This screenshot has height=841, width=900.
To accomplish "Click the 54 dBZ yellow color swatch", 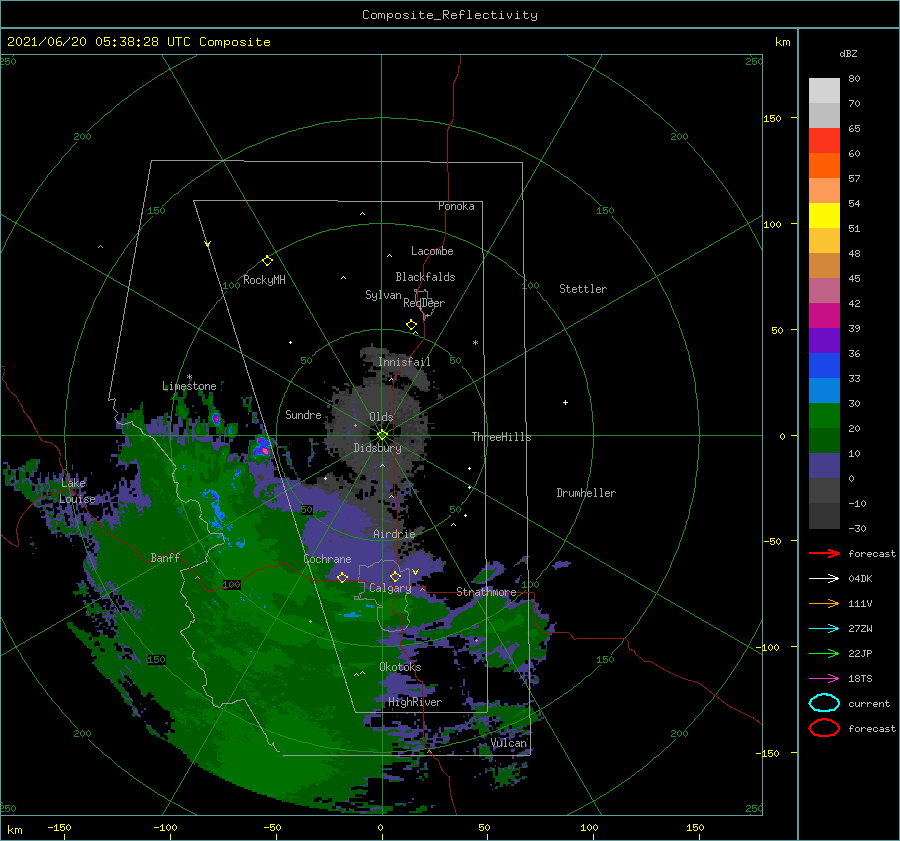I will pyautogui.click(x=824, y=215).
